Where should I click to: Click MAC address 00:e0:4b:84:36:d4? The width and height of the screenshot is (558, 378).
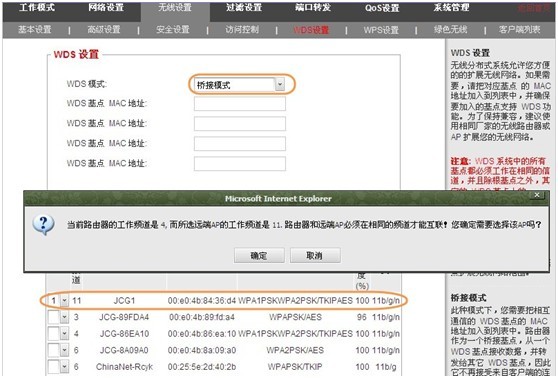[x=202, y=301]
